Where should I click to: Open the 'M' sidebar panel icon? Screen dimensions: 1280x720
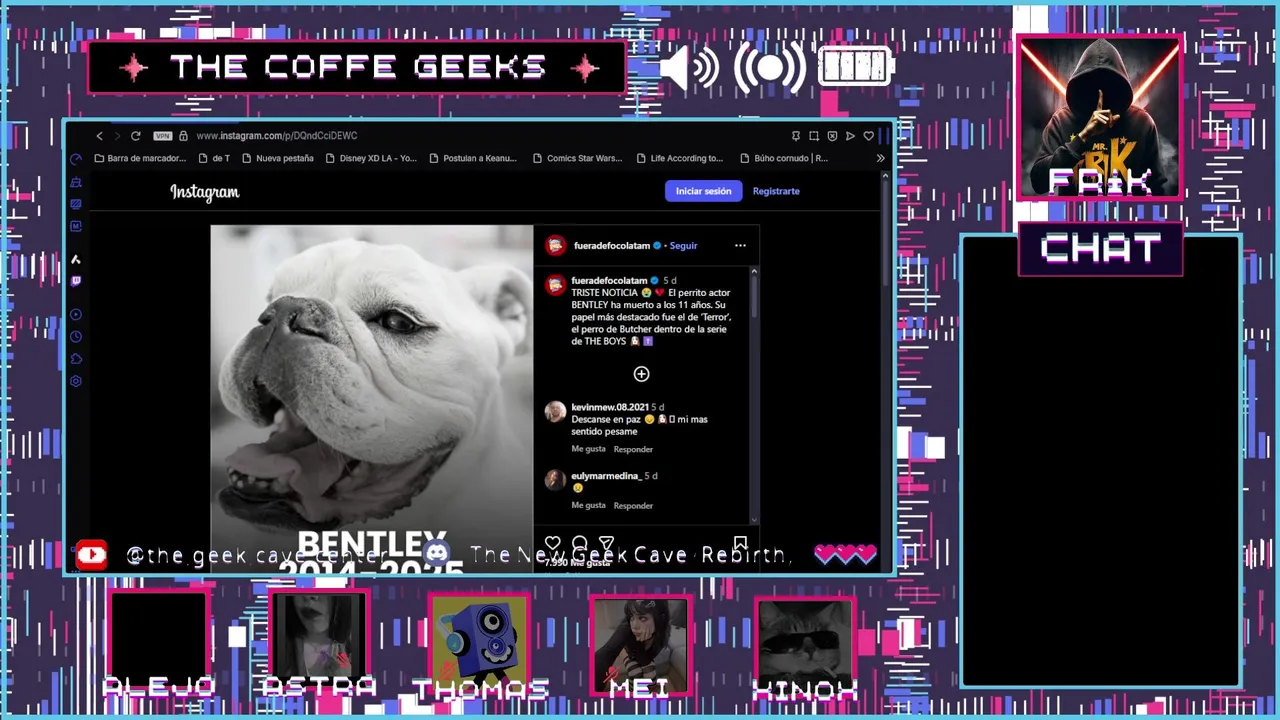75,226
